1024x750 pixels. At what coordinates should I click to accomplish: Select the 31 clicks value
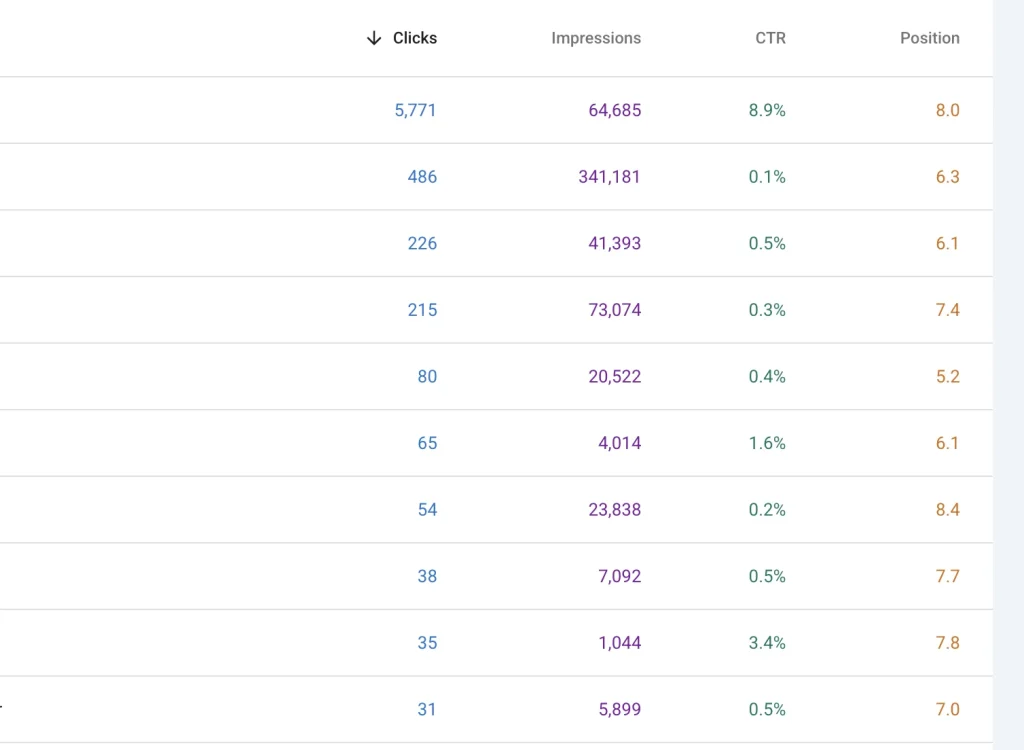point(426,709)
